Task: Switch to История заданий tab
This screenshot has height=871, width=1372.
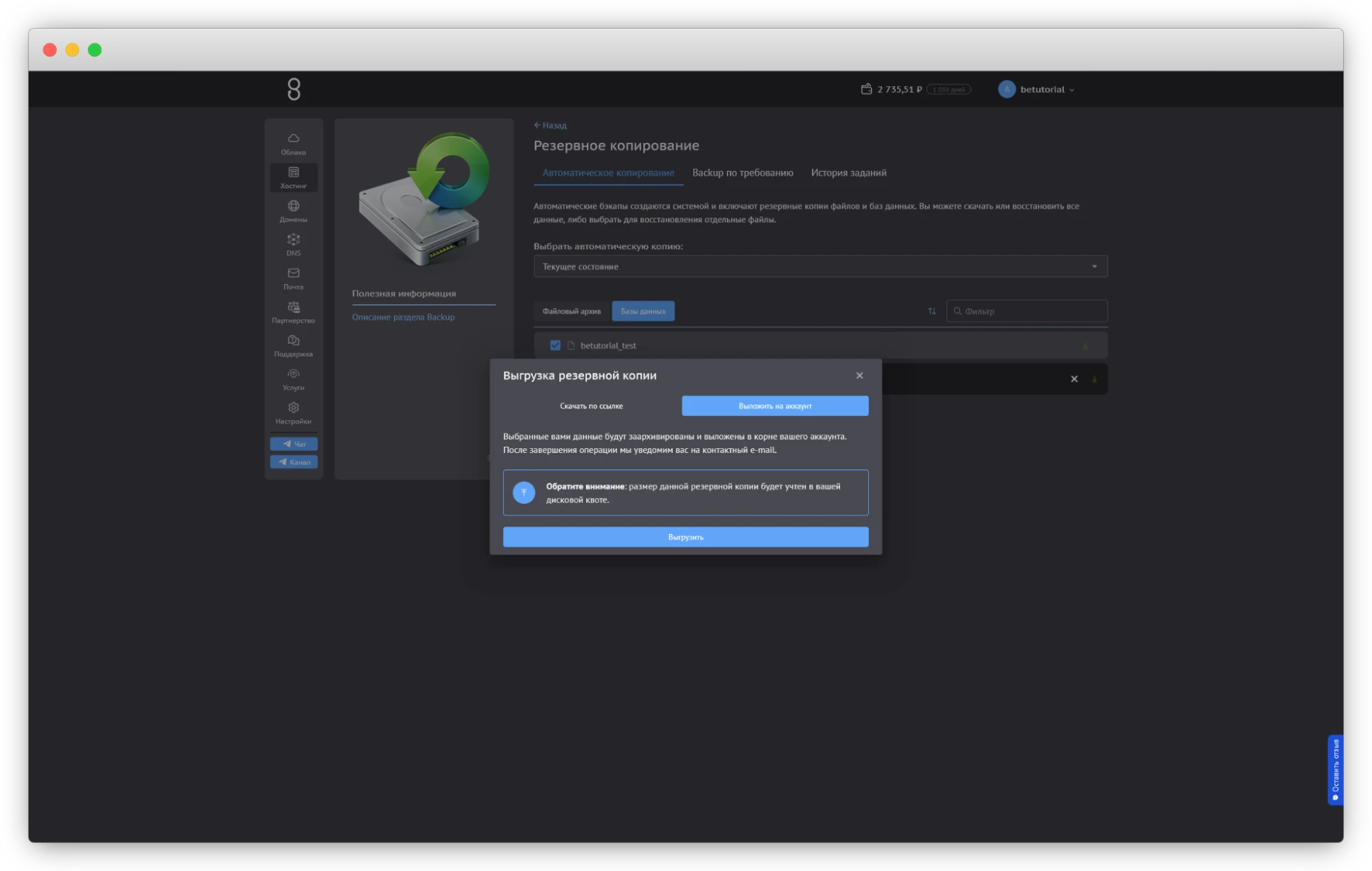Action: pos(848,173)
